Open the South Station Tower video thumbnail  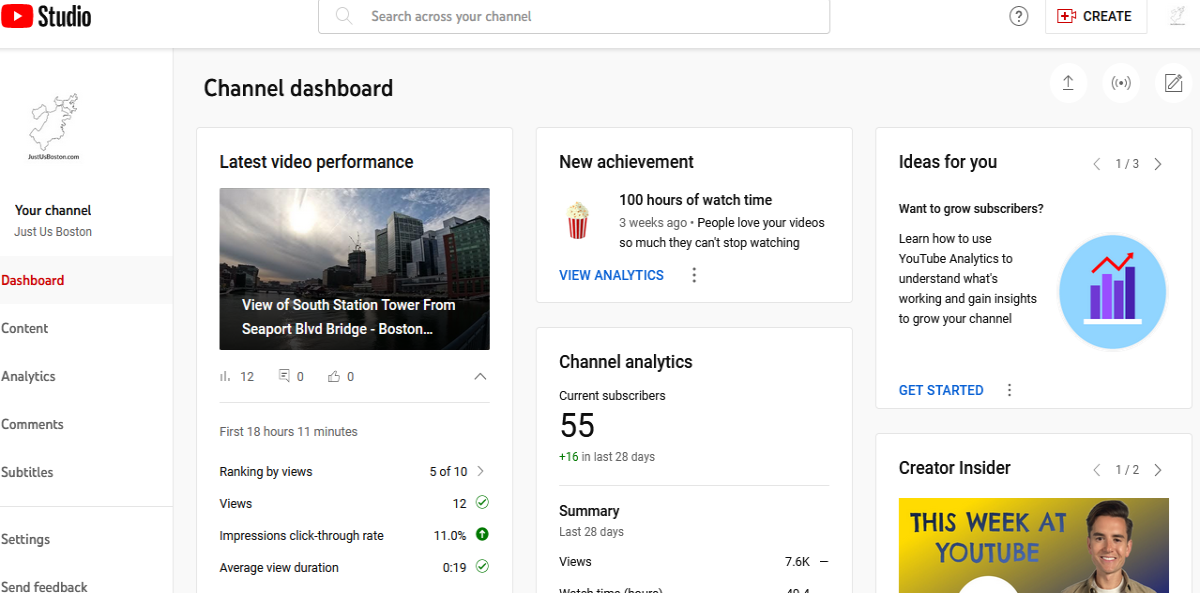click(x=355, y=269)
